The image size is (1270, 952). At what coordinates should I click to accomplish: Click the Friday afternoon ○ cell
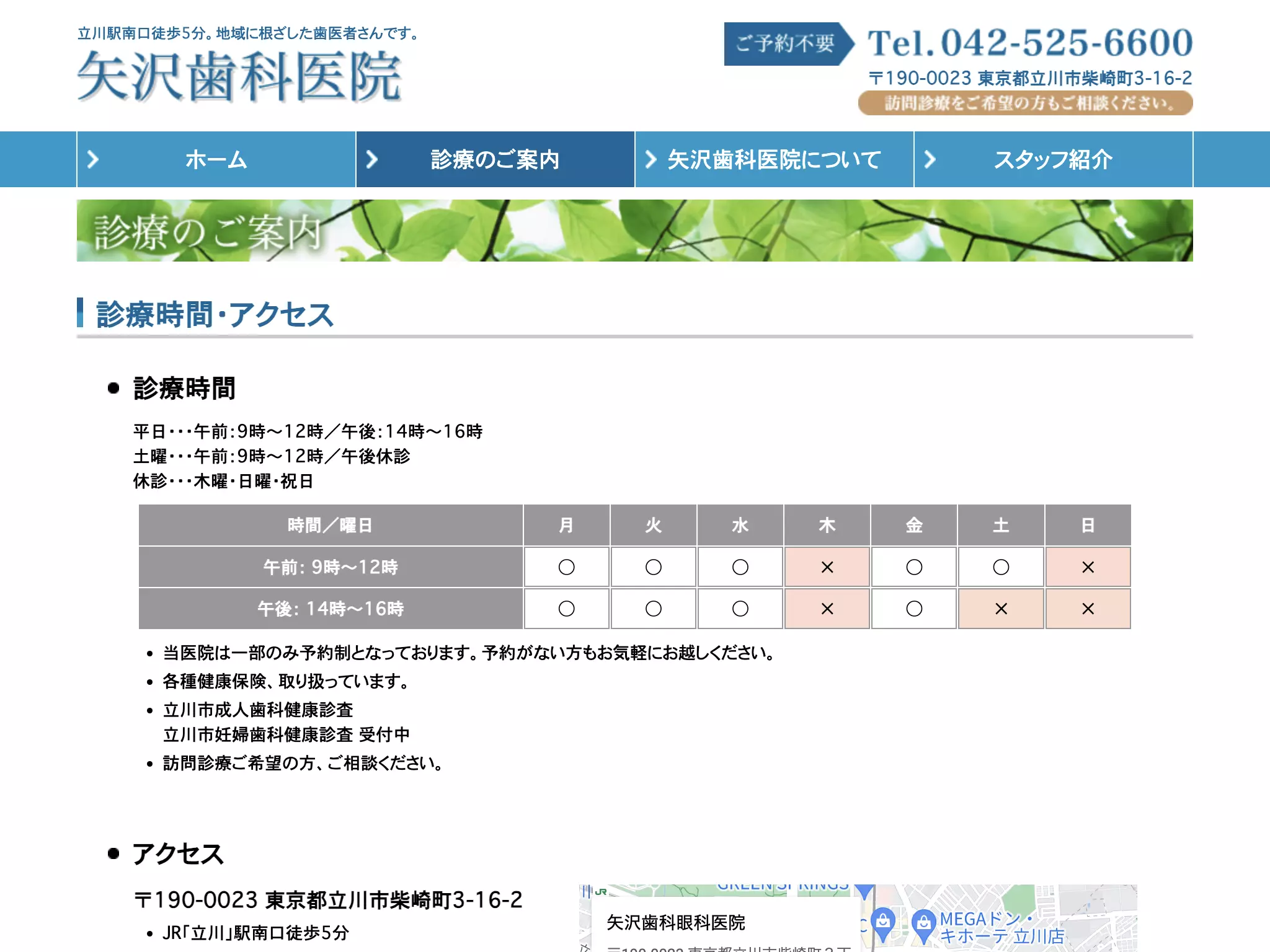(914, 608)
